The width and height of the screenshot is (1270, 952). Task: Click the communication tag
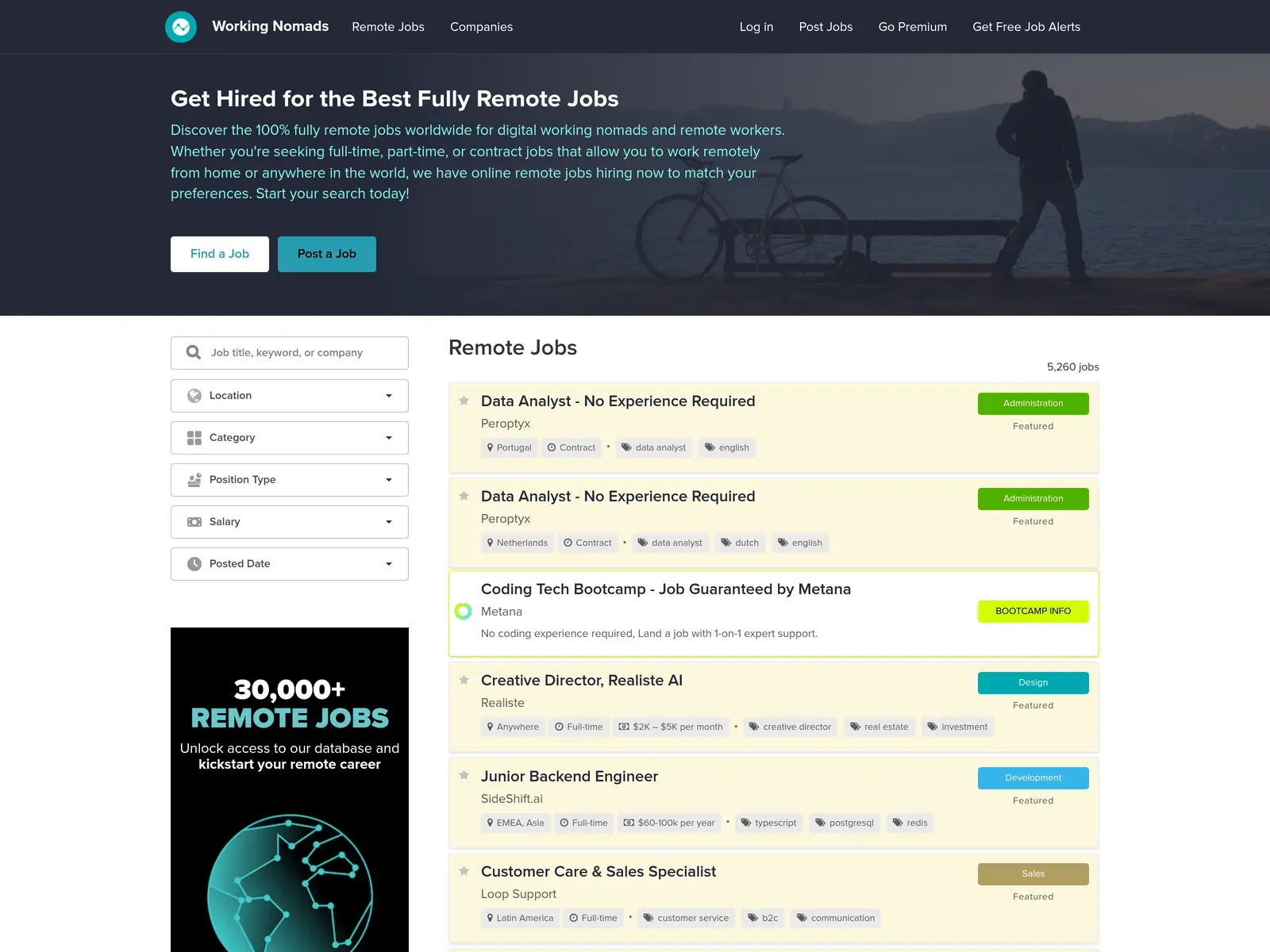tap(836, 918)
